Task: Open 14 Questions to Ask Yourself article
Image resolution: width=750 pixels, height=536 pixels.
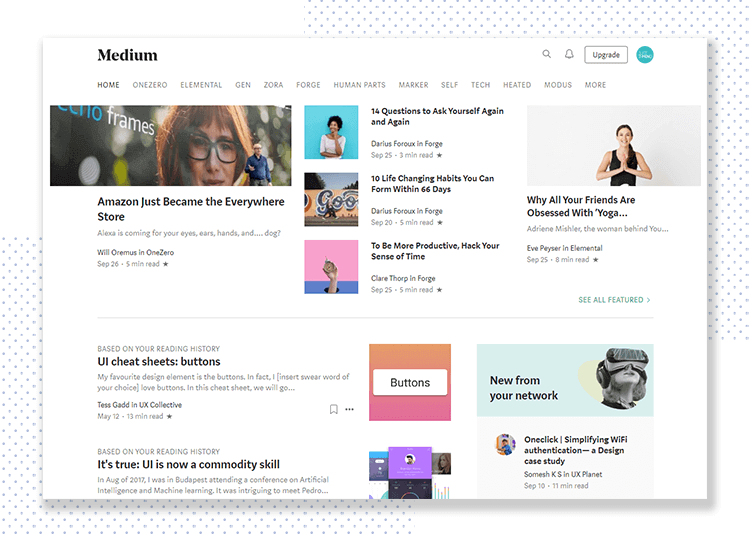Action: (x=437, y=116)
